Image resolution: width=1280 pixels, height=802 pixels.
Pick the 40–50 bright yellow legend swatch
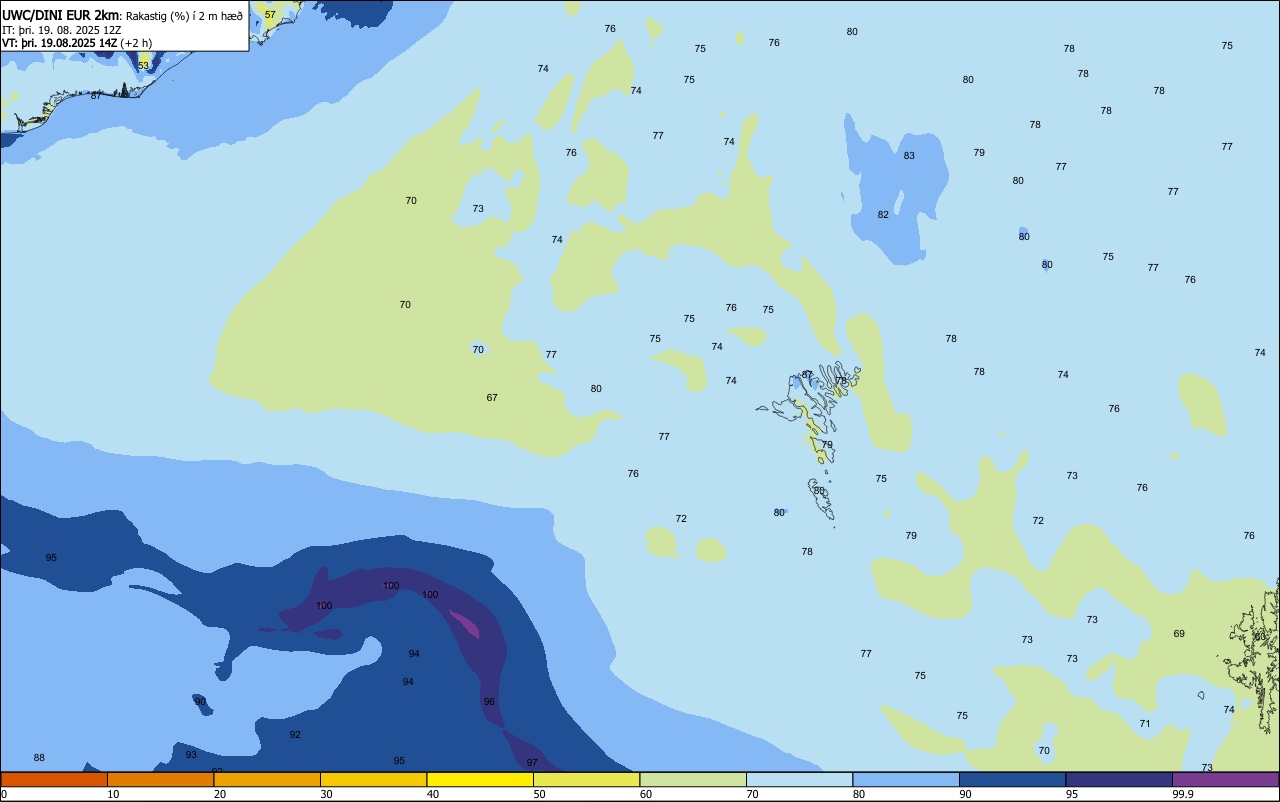[480, 779]
